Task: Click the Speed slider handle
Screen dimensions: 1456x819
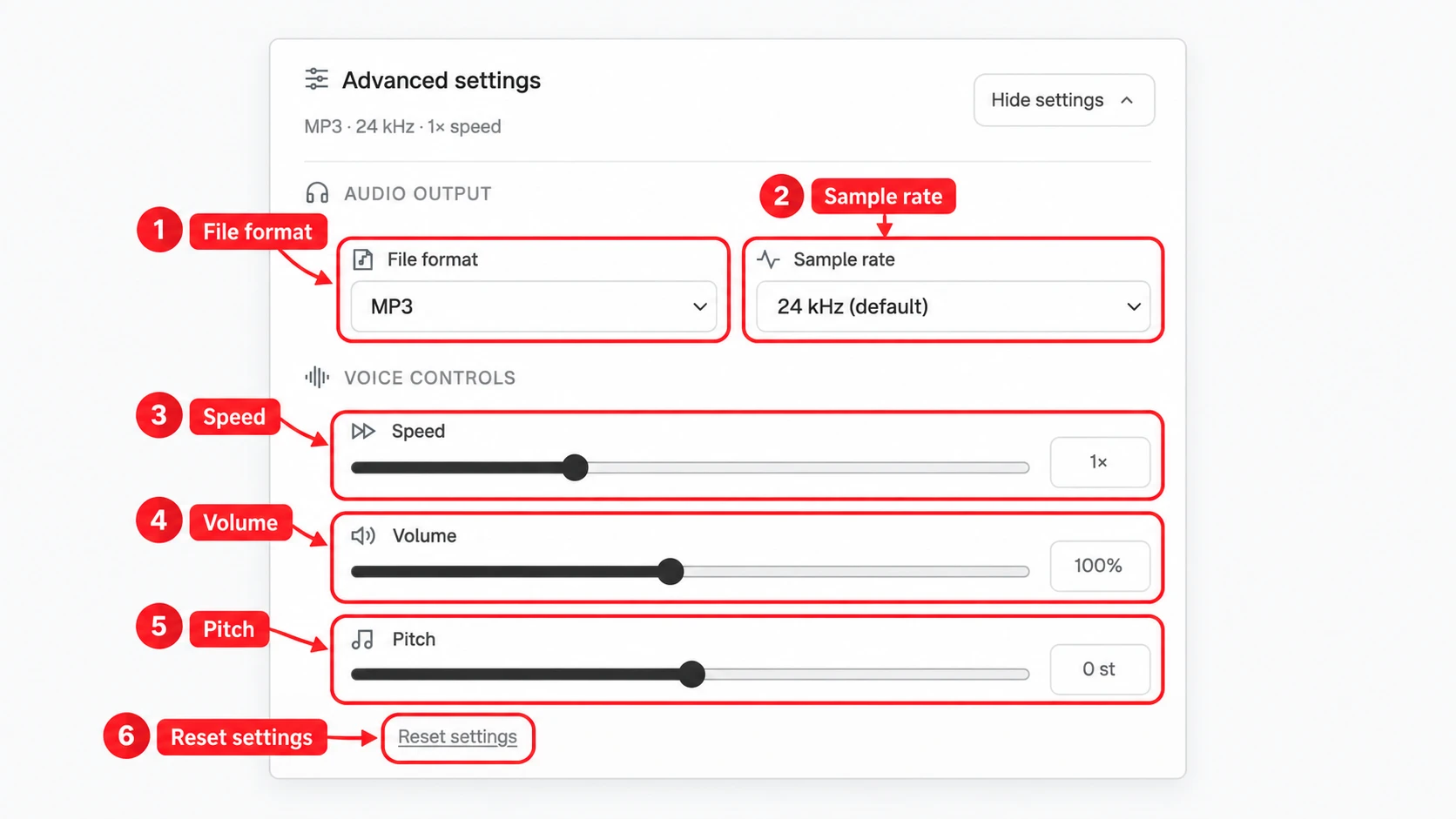Action: pos(575,467)
